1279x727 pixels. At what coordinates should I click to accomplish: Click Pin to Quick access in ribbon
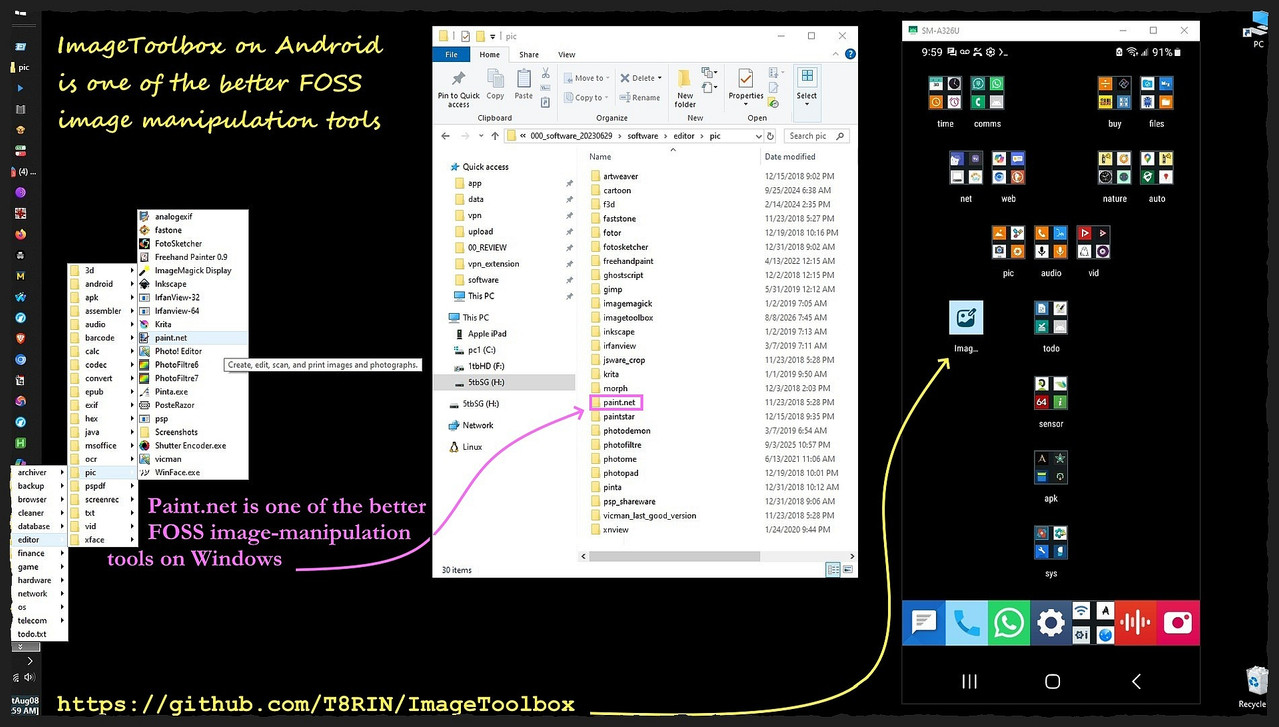(x=459, y=88)
